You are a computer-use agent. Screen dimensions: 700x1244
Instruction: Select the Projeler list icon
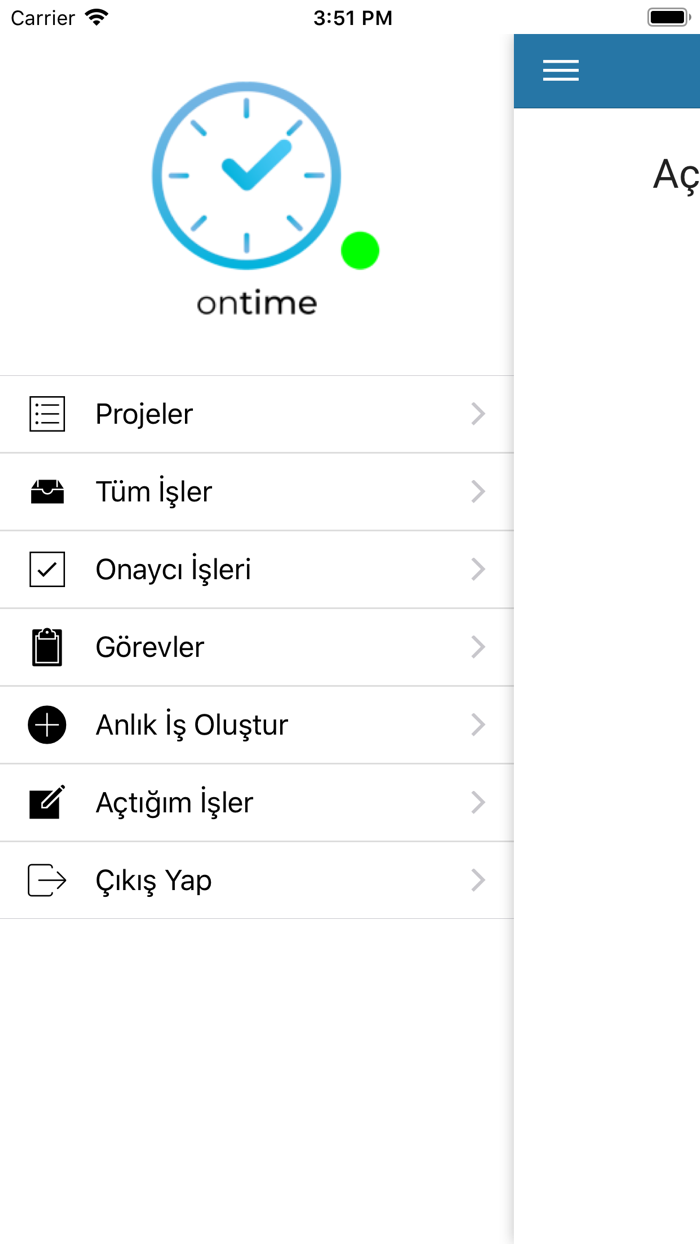point(47,413)
